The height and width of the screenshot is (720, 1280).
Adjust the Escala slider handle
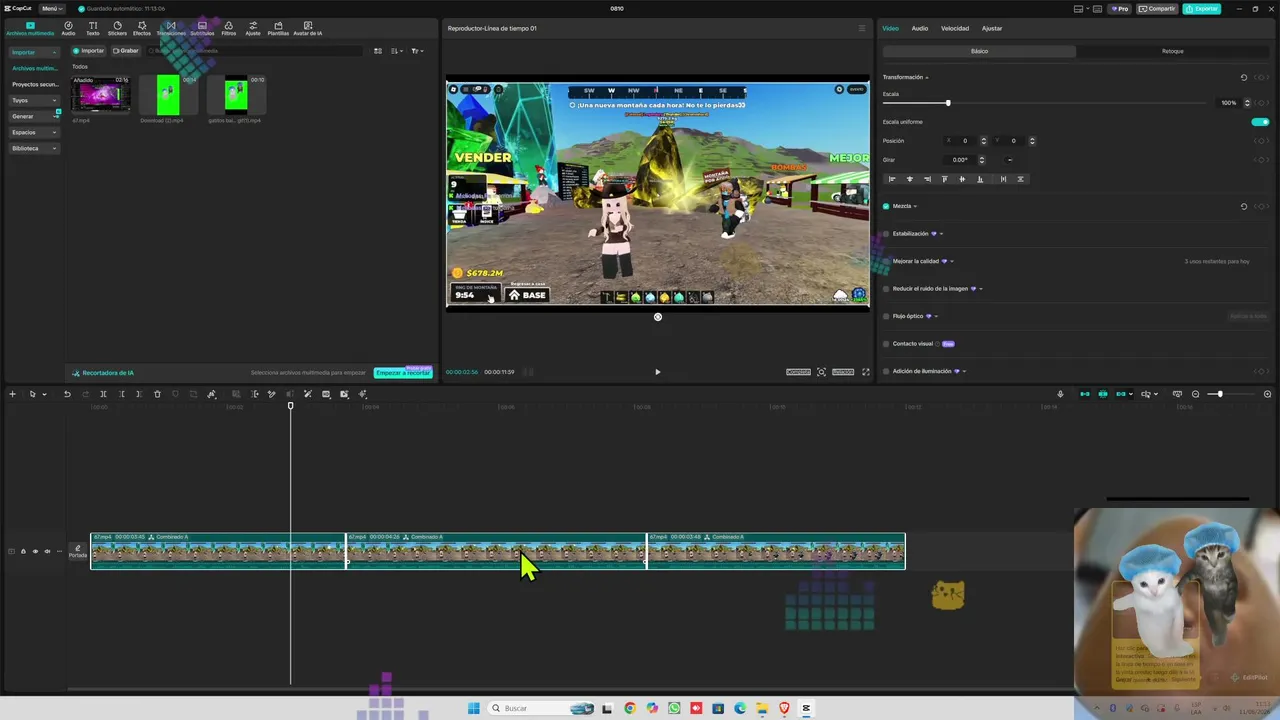[x=948, y=103]
